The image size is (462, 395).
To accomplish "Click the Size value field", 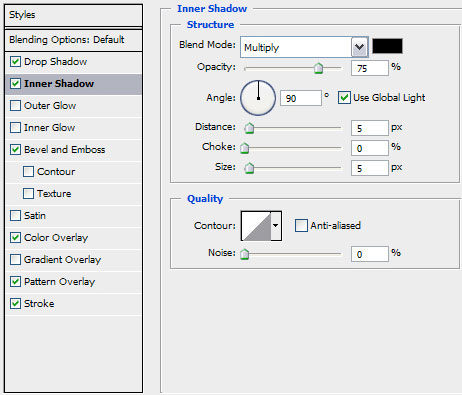I will (370, 168).
